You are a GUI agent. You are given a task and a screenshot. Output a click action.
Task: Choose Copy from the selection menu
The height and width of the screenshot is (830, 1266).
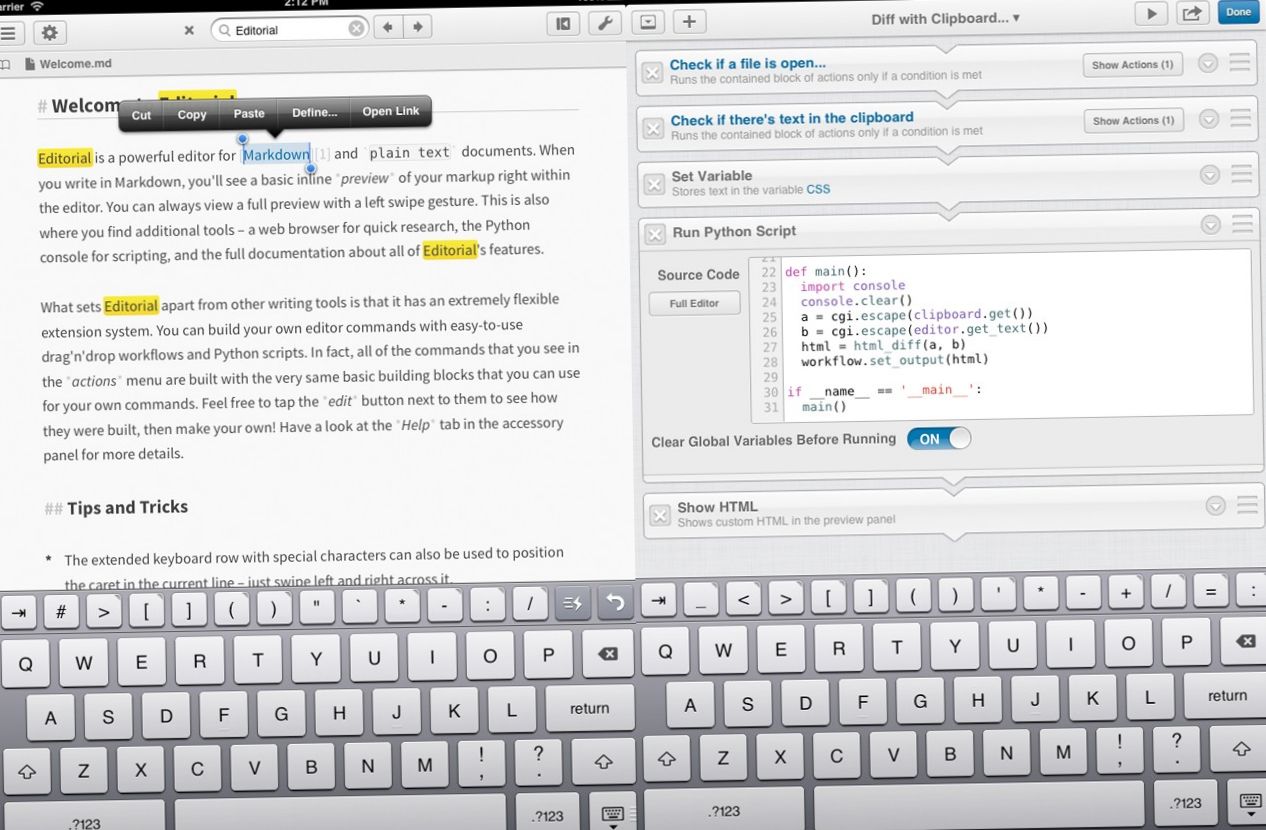pos(192,114)
